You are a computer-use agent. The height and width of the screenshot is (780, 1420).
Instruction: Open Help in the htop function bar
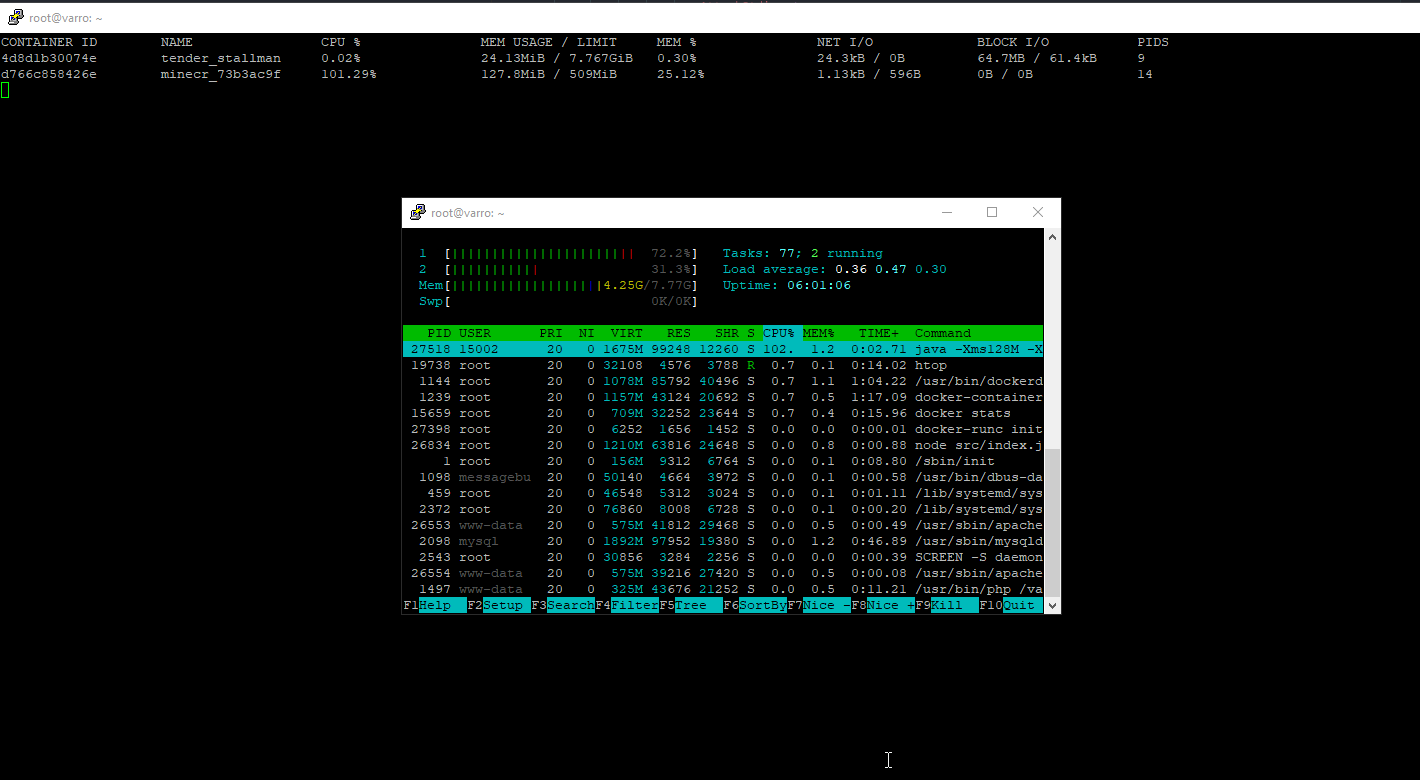[x=434, y=606]
